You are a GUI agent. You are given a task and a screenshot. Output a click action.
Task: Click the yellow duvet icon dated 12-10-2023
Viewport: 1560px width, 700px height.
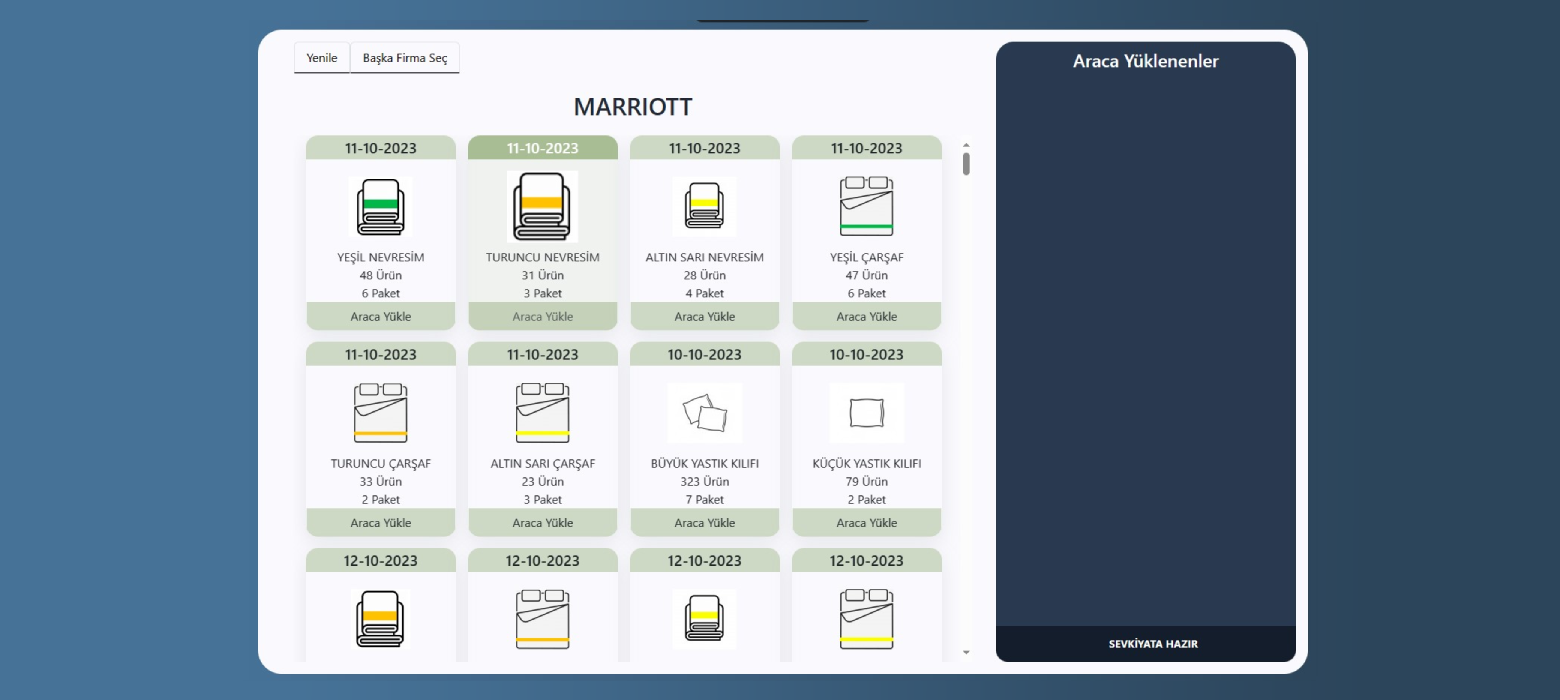pyautogui.click(x=704, y=619)
